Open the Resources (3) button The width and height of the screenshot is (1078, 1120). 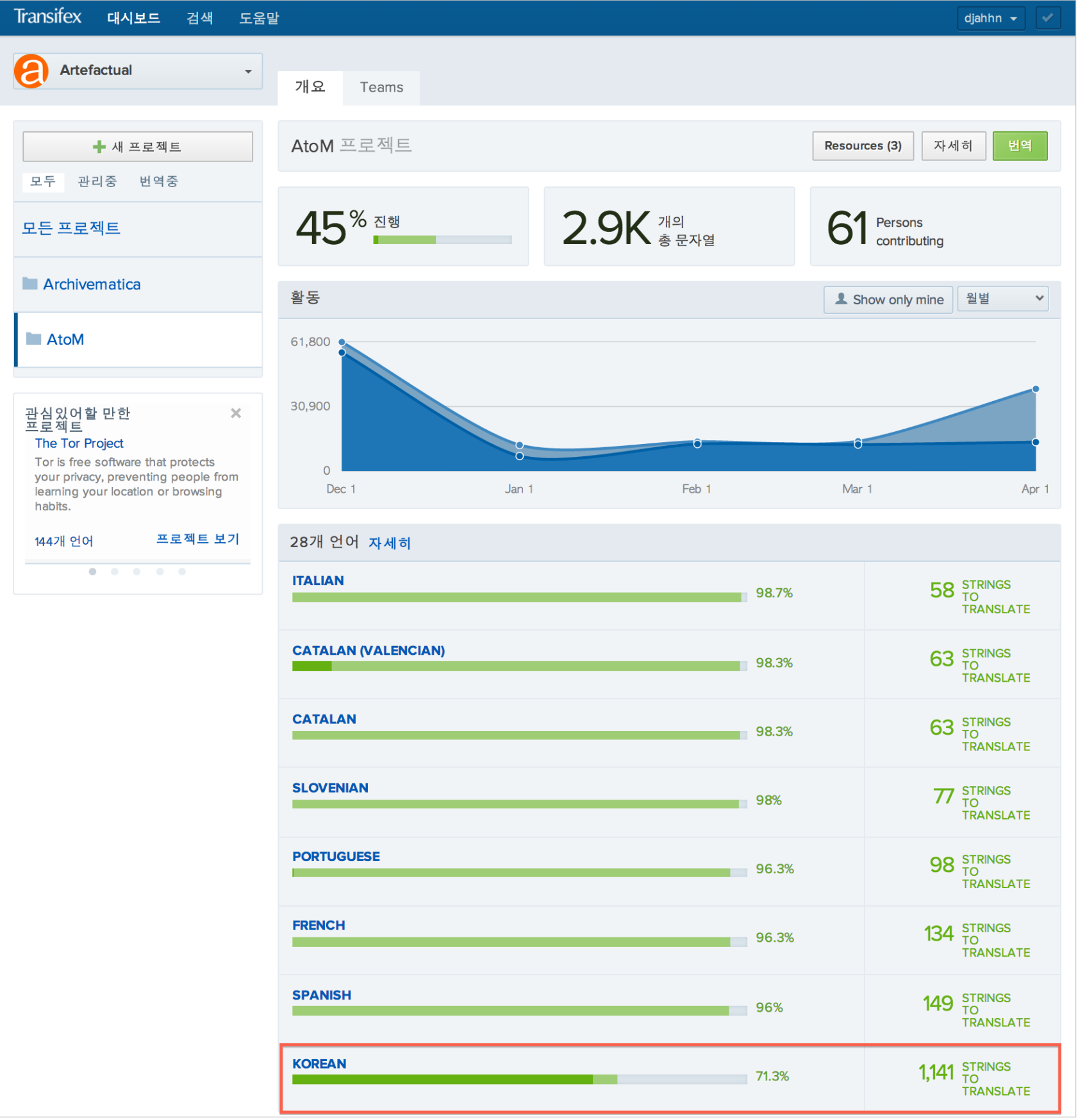click(863, 145)
